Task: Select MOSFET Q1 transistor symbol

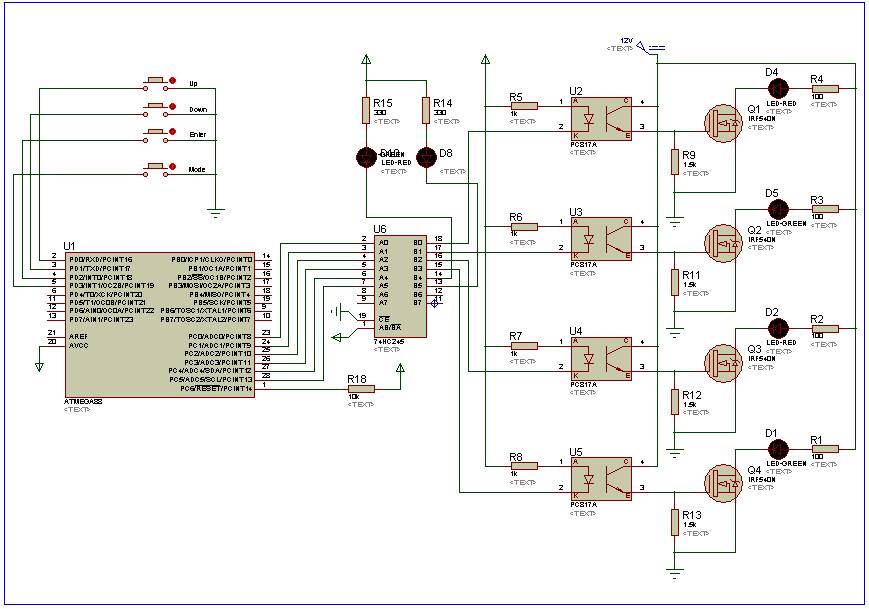Action: tap(723, 124)
